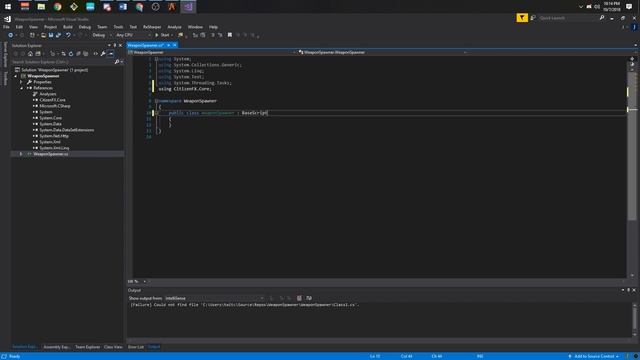Click the Home icon in Solution Explorer
The height and width of the screenshot is (360, 640).
[30, 54]
